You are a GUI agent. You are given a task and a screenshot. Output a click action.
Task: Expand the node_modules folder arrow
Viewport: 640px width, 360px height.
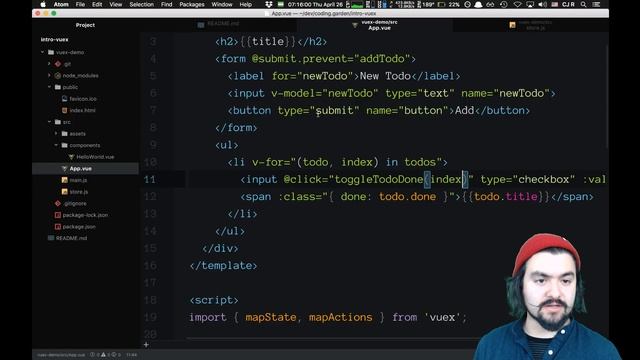(49, 76)
